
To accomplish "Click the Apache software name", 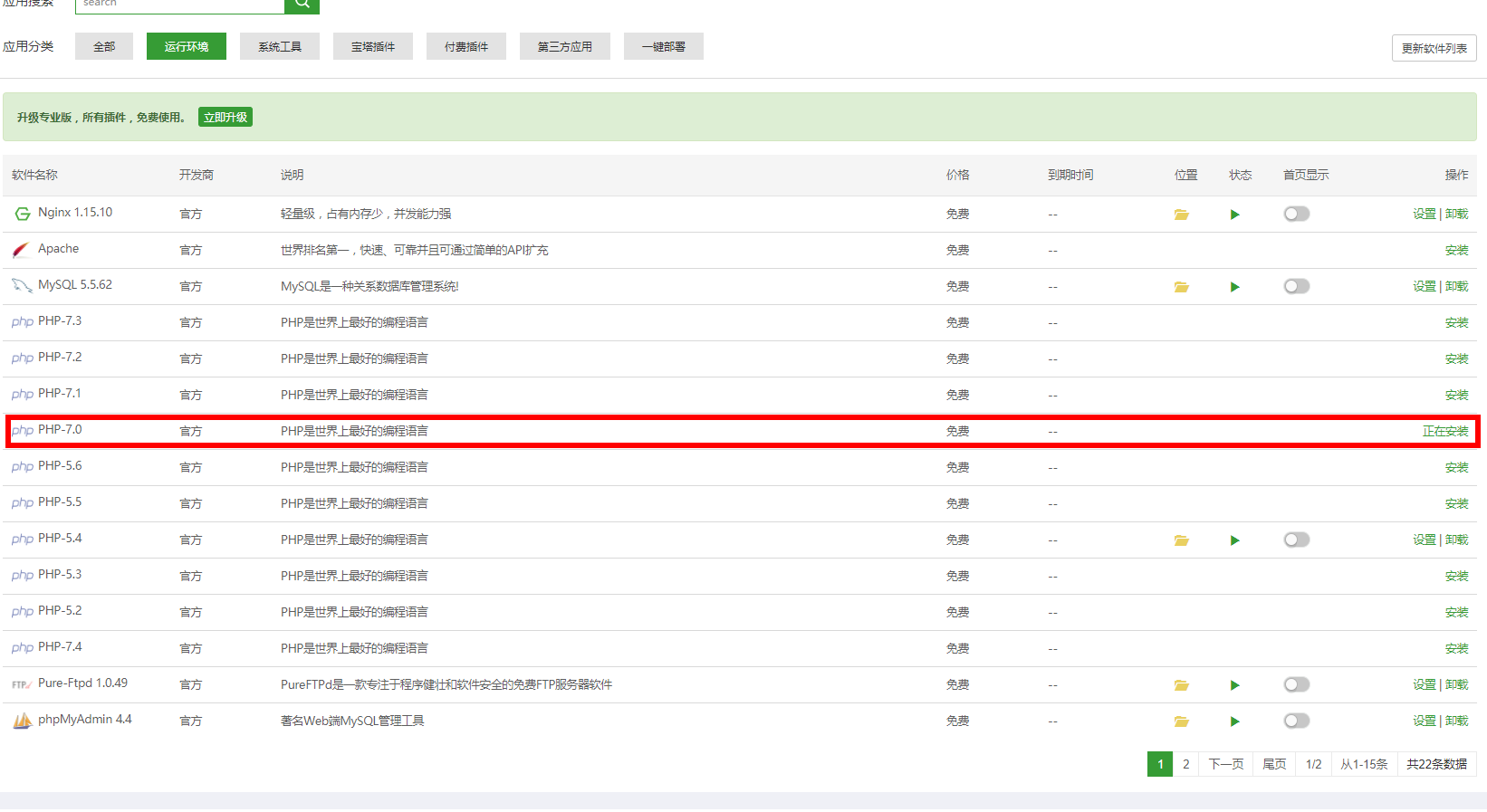I will (58, 249).
